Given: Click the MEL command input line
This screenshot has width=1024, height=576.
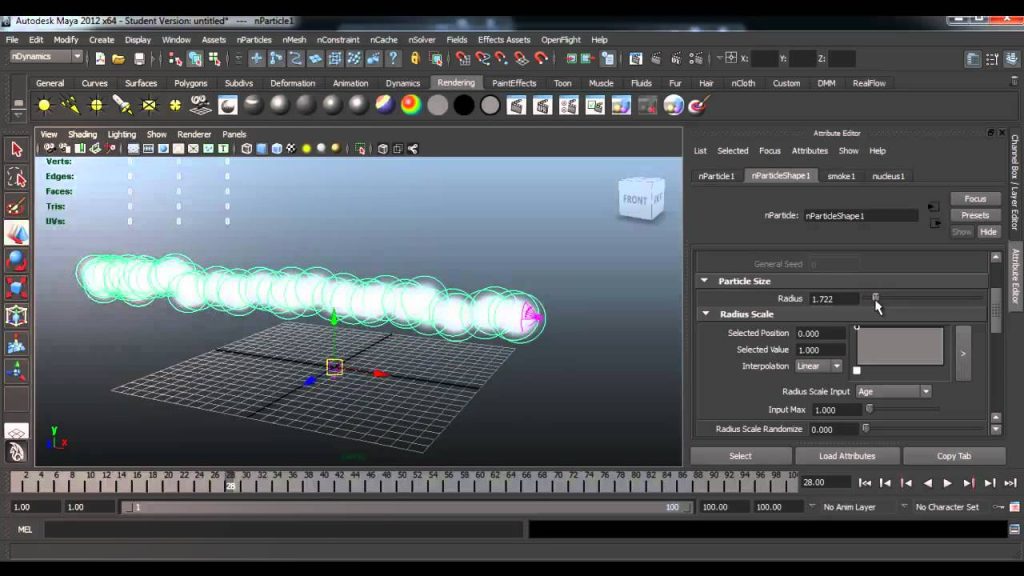Looking at the screenshot, I should point(284,530).
